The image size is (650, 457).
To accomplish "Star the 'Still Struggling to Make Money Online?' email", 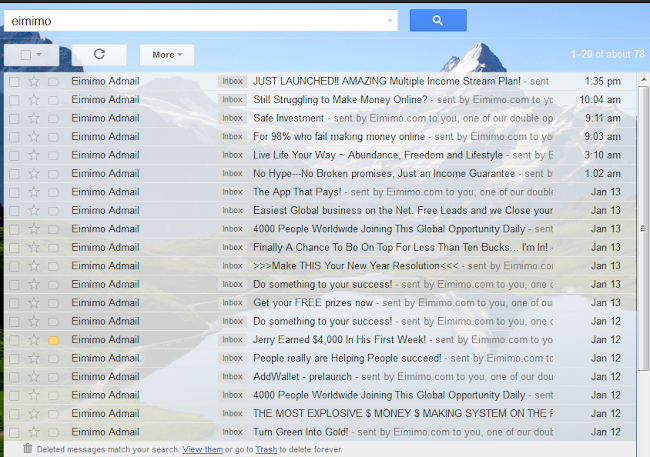I will click(x=34, y=100).
